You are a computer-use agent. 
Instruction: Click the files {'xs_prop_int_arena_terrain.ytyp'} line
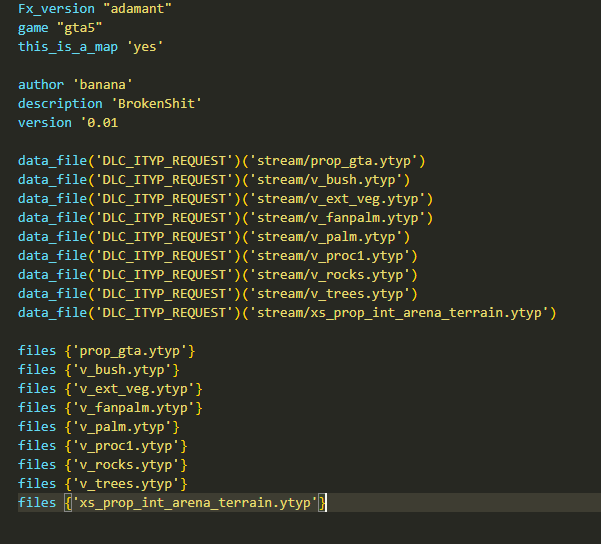tap(172, 503)
